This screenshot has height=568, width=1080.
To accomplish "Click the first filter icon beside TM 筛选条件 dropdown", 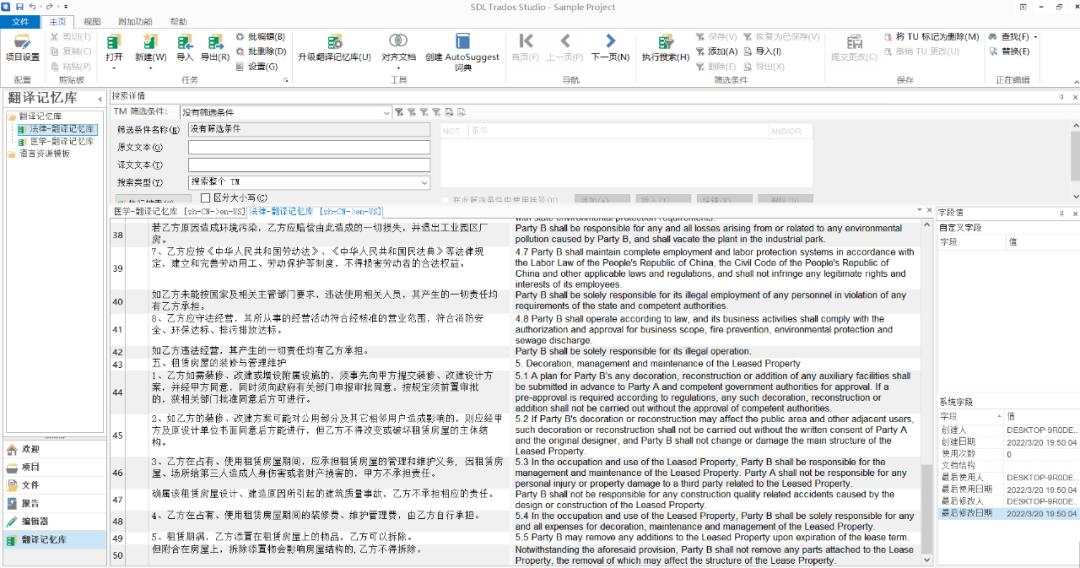I will [x=399, y=112].
